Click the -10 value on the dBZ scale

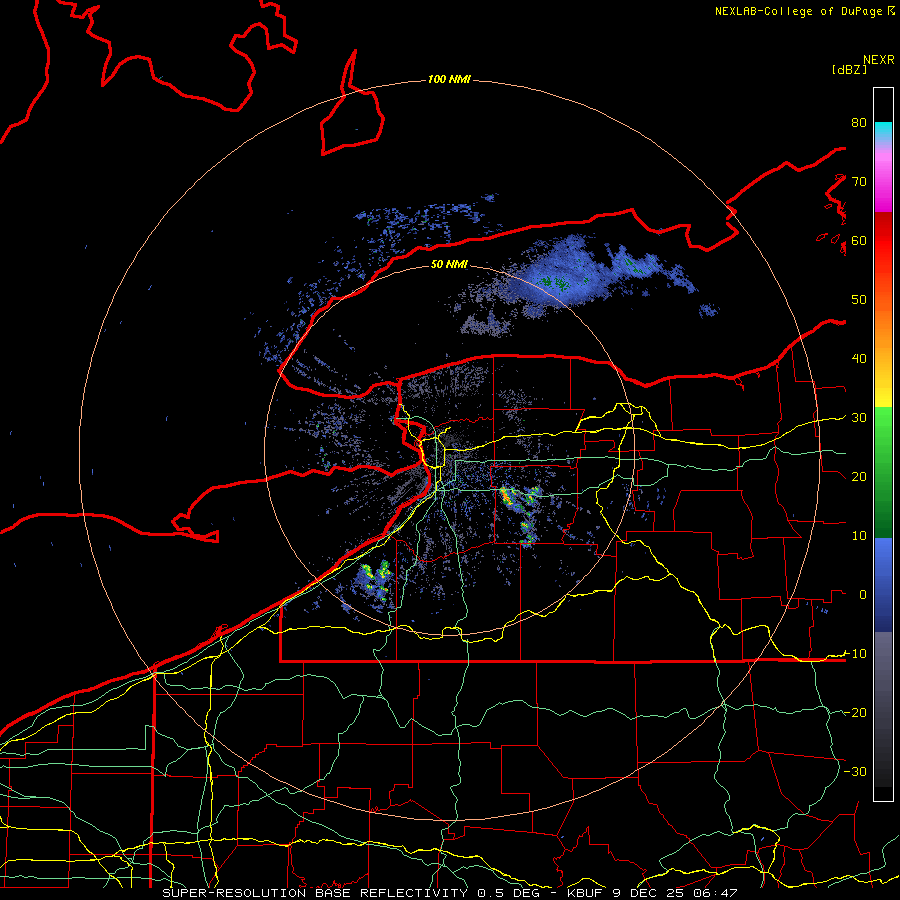click(855, 653)
